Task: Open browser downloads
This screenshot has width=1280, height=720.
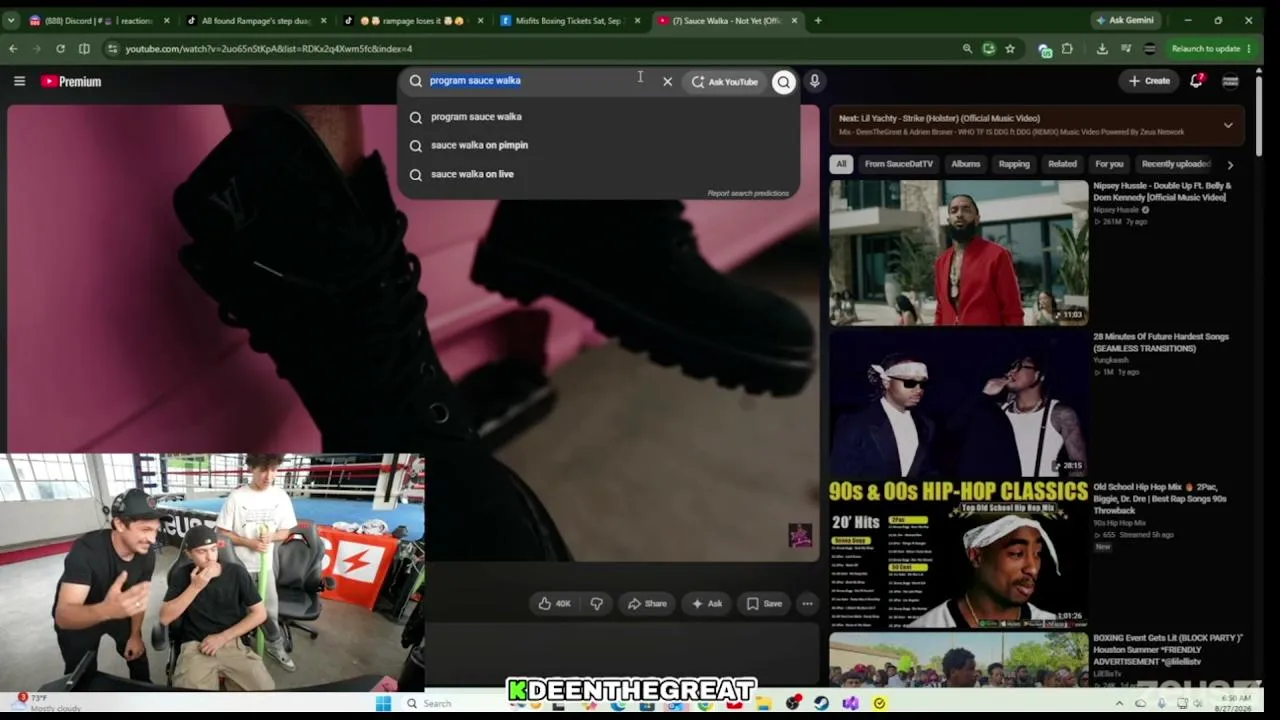Action: coord(1102,48)
